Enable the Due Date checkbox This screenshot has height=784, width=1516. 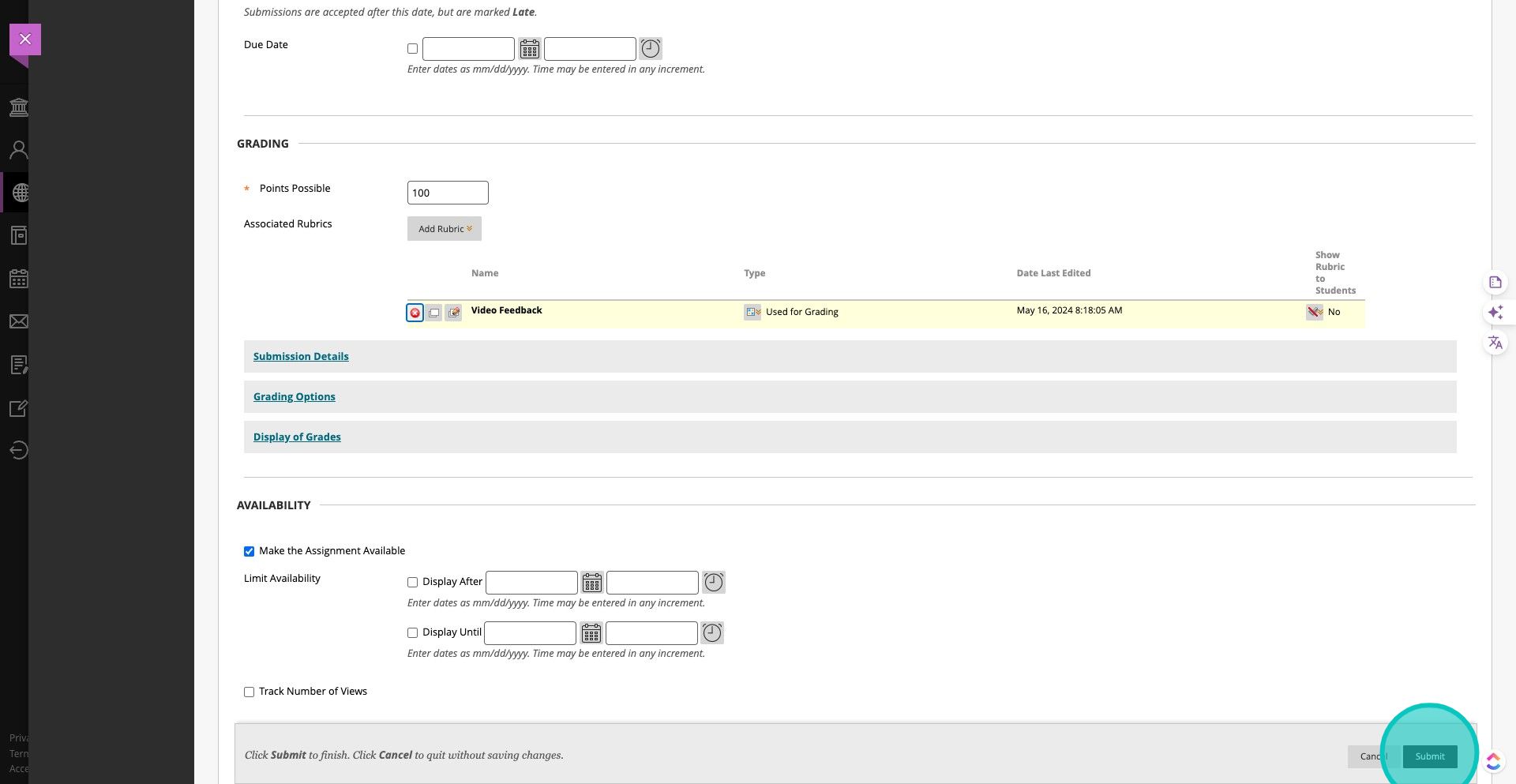tap(412, 49)
